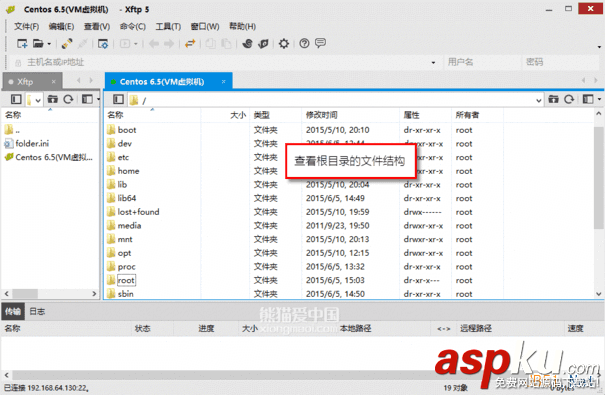Click the Disconnect toolbar icon
605x395 pixels.
(83, 44)
